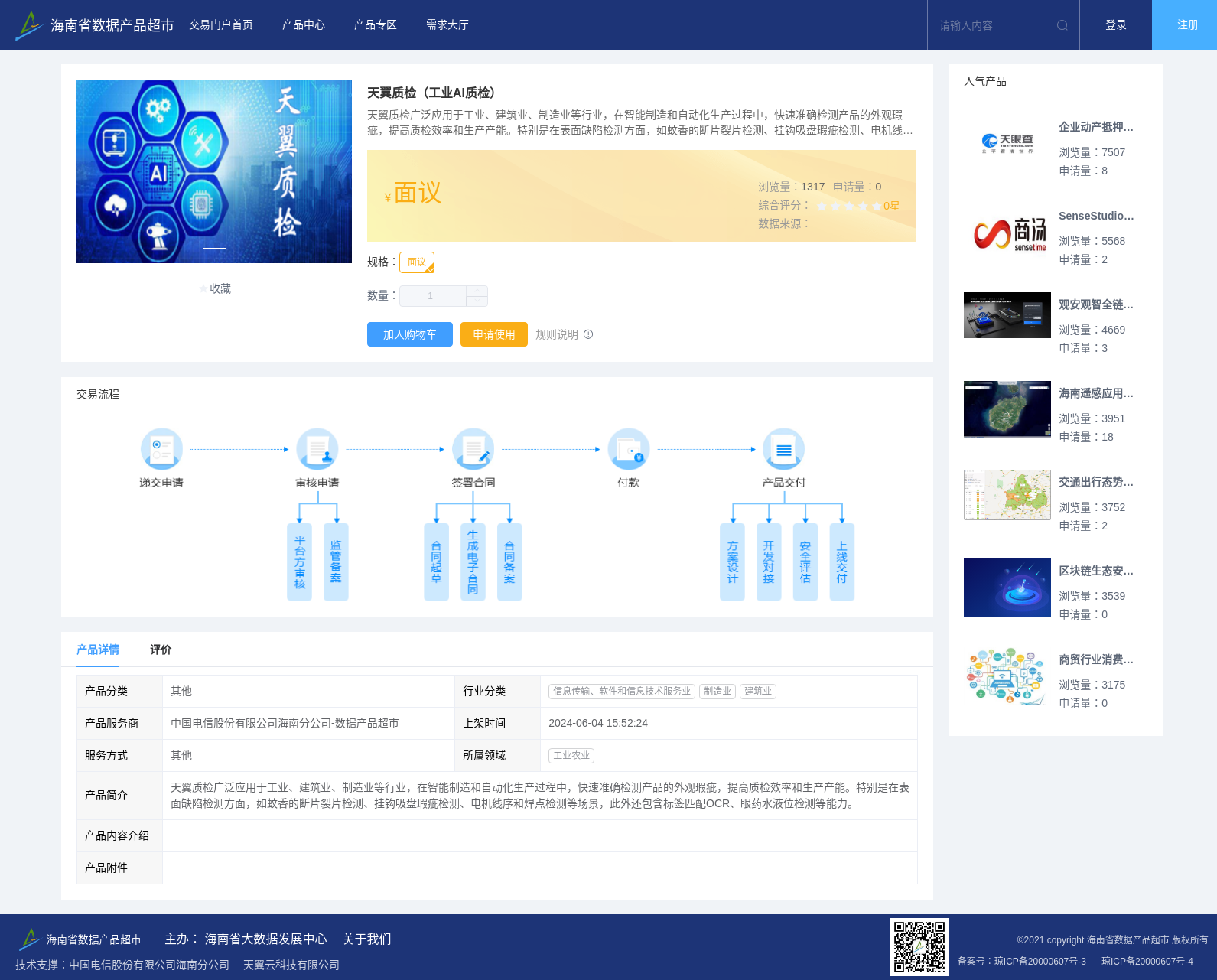
Task: Click the 海南遥感应用... product title
Action: point(1096,393)
